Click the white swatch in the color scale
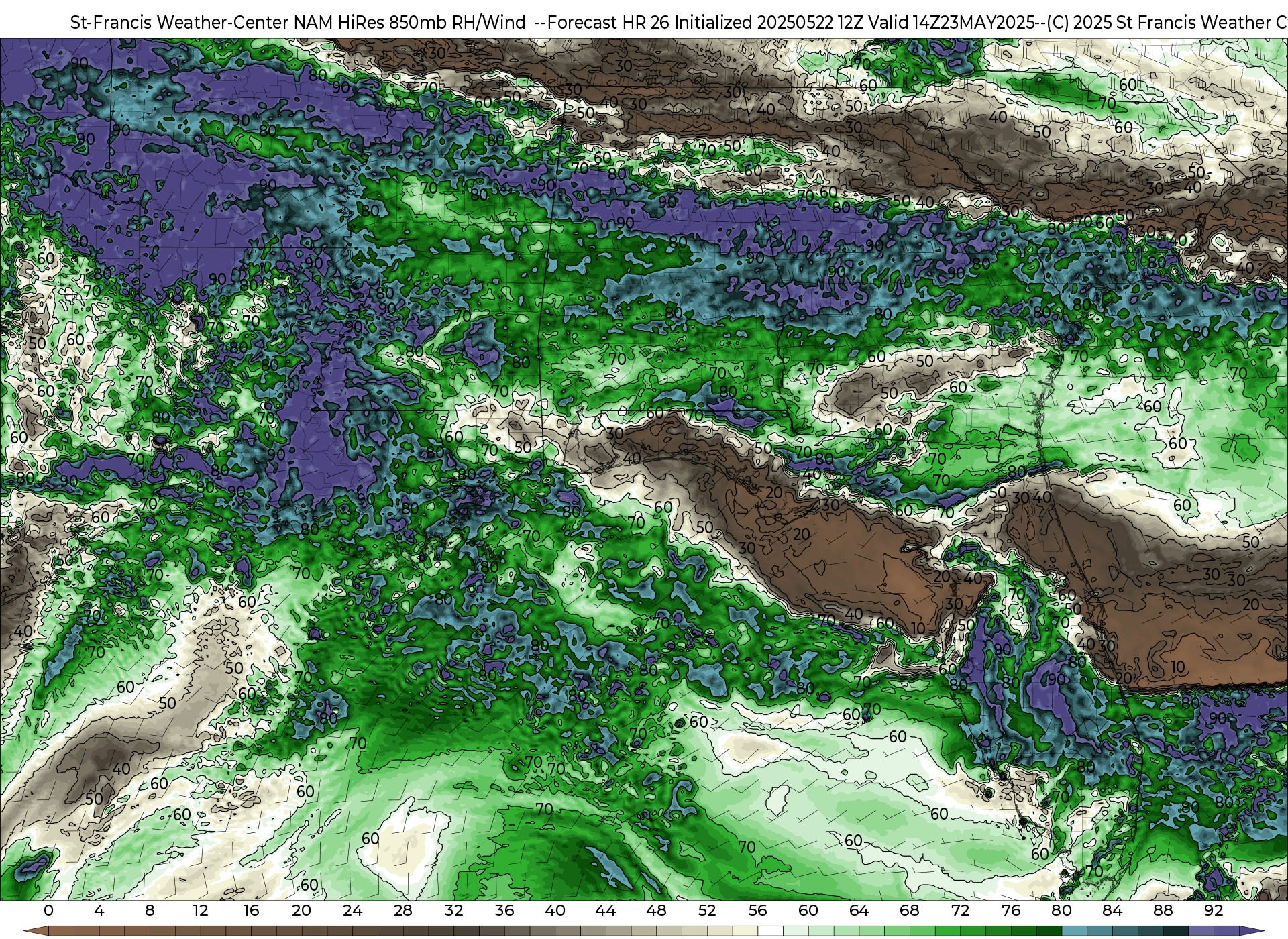 [770, 932]
